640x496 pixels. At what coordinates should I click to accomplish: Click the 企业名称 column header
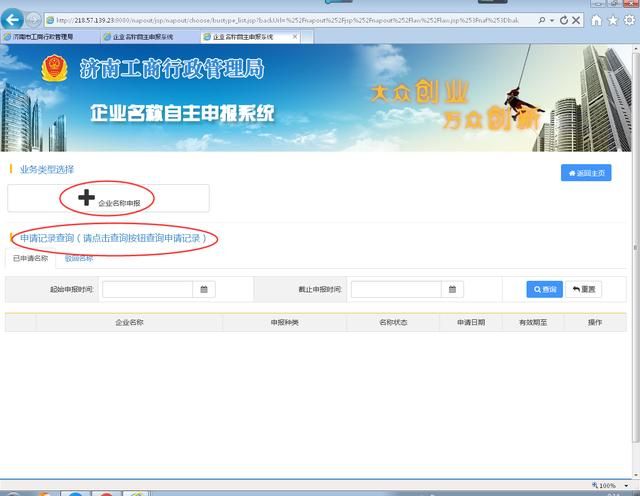click(x=129, y=323)
